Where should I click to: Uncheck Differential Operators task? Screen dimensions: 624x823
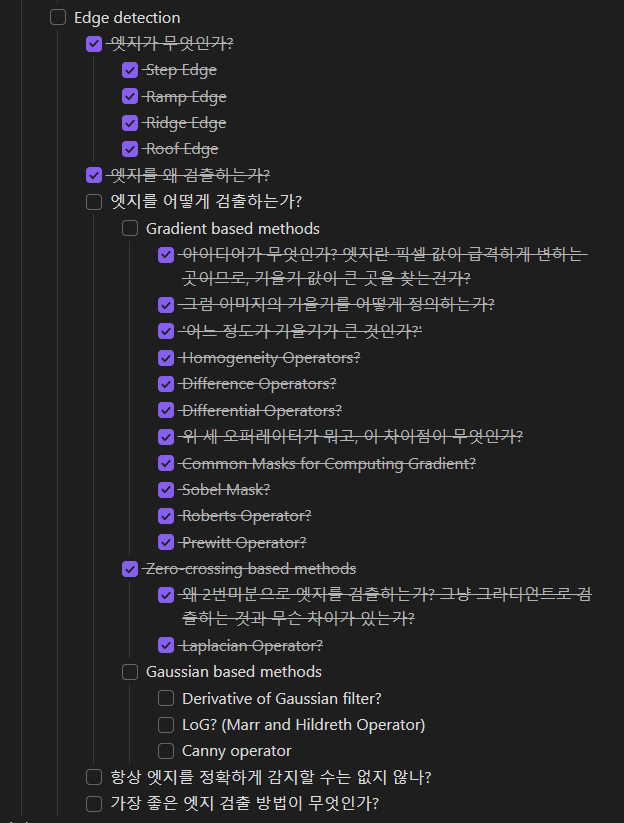pos(166,410)
